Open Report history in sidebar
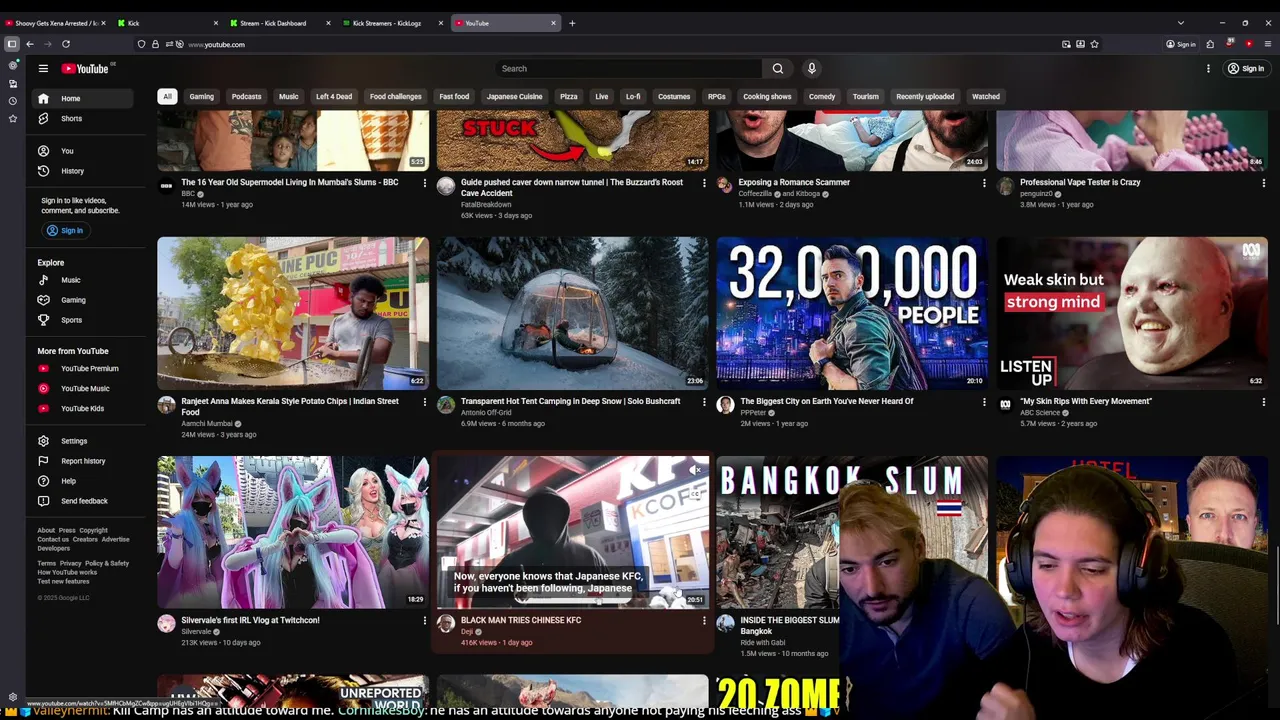The height and width of the screenshot is (720, 1280). click(80, 461)
